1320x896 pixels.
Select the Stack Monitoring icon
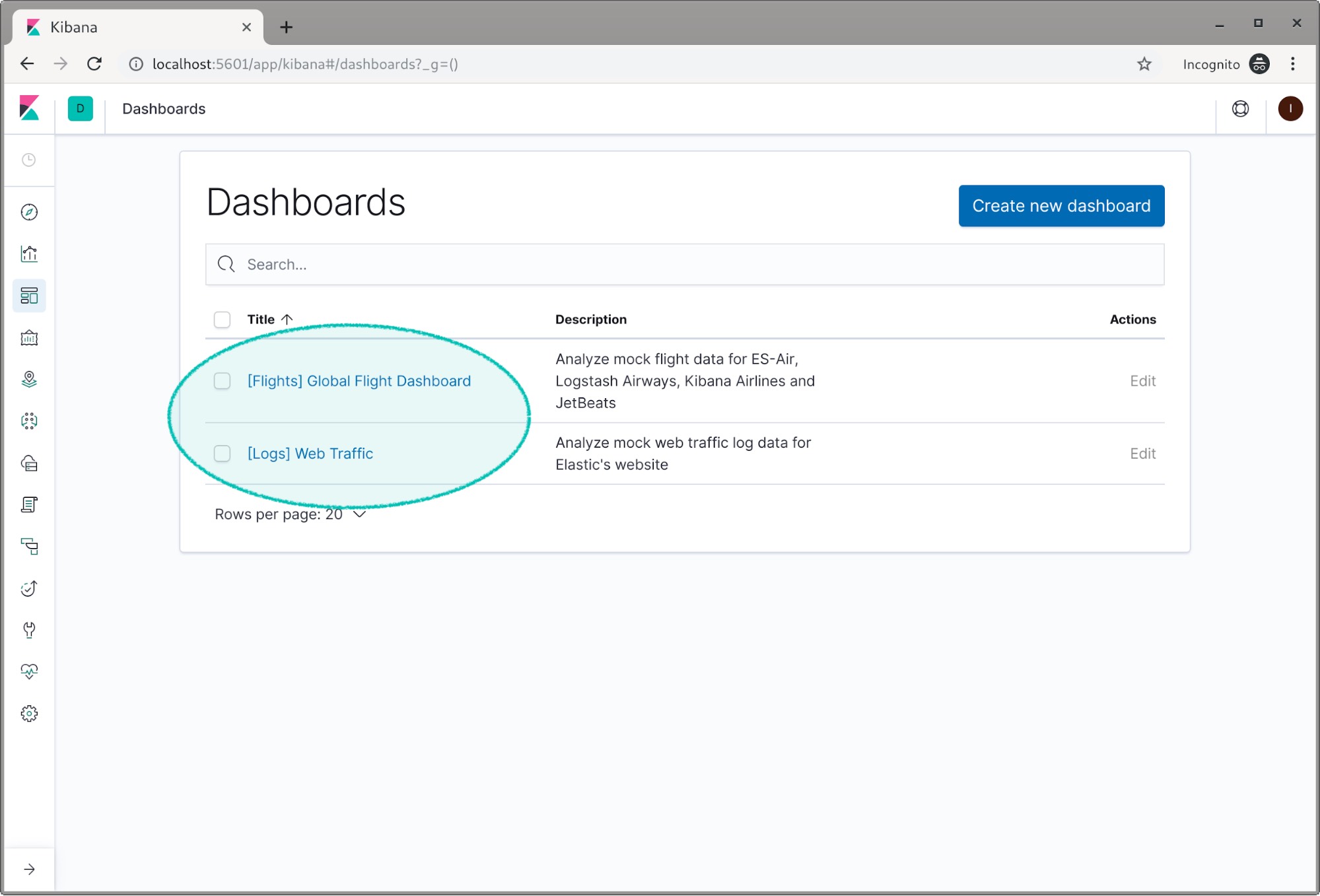click(28, 671)
